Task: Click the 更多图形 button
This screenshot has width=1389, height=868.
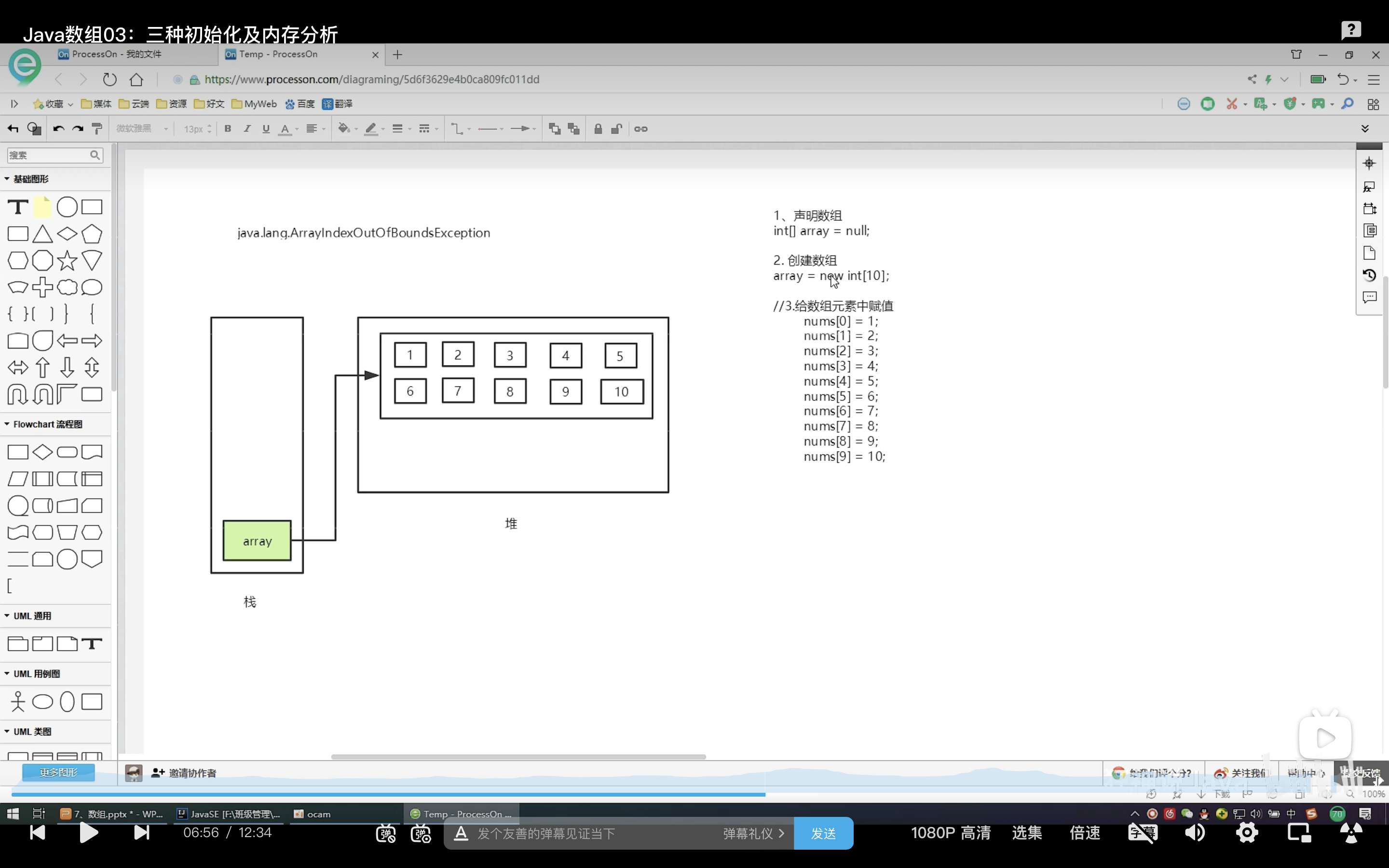Action: click(x=58, y=772)
